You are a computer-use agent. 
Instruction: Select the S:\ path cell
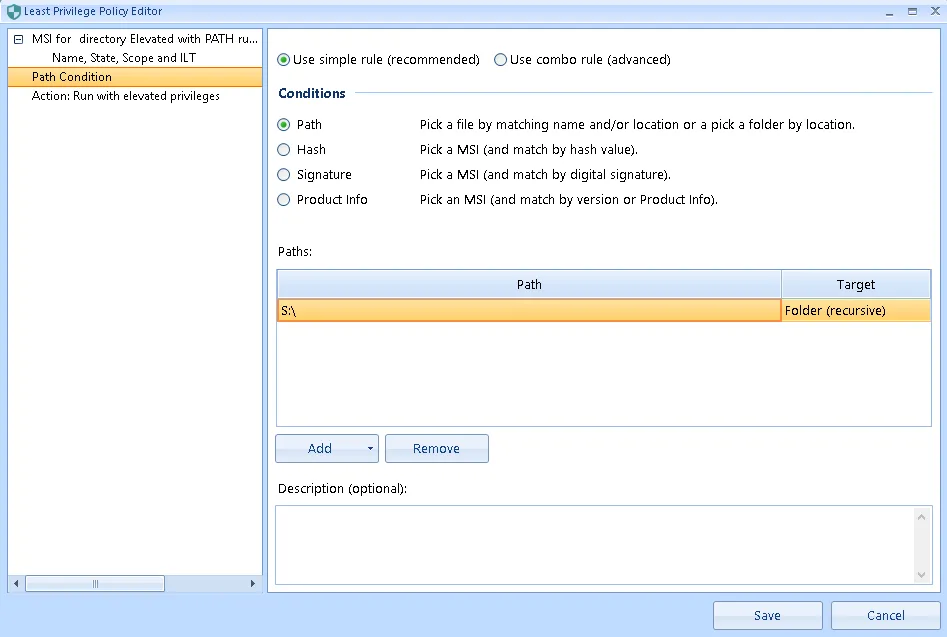tap(529, 311)
